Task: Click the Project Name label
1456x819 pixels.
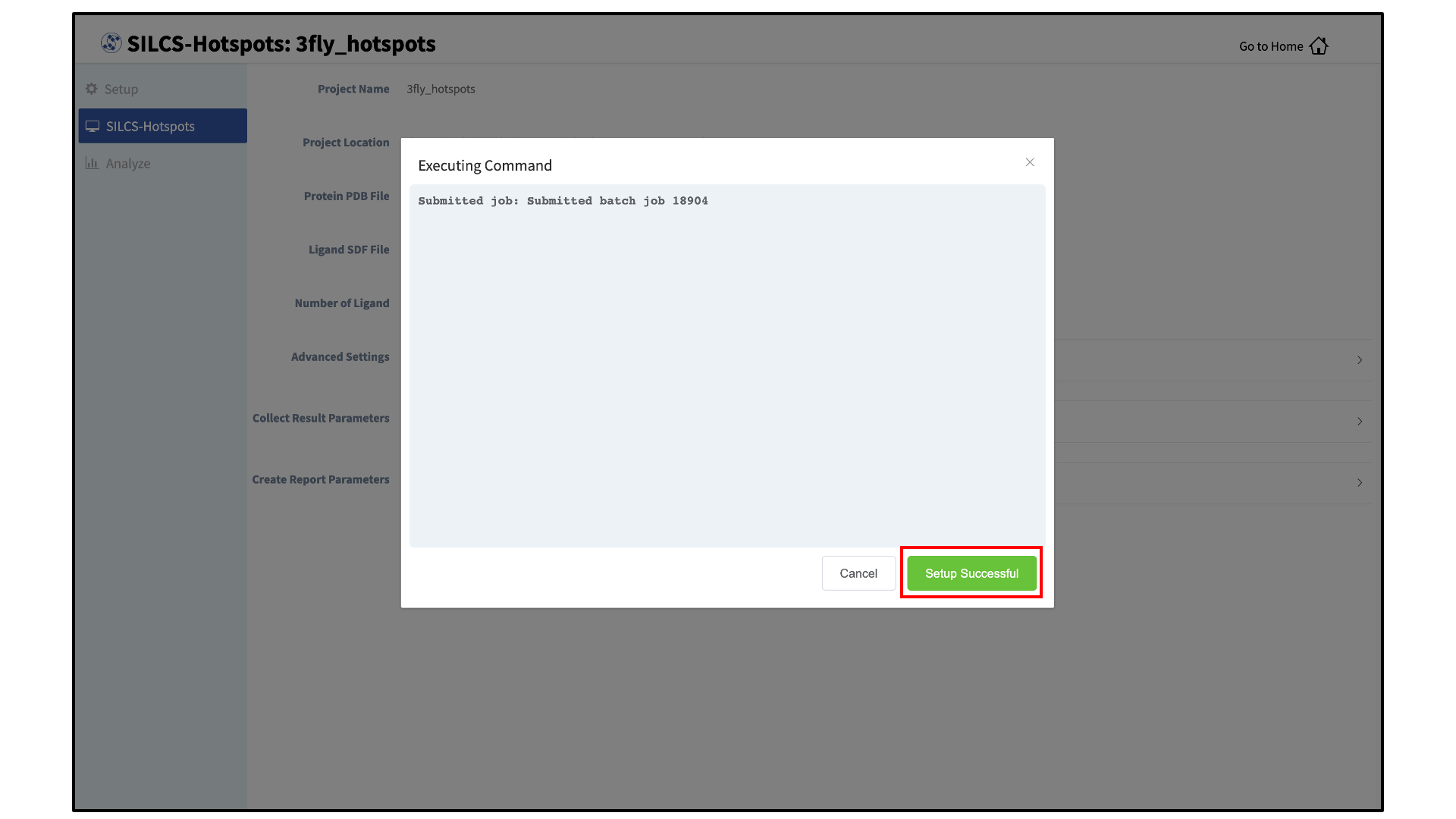Action: (353, 89)
